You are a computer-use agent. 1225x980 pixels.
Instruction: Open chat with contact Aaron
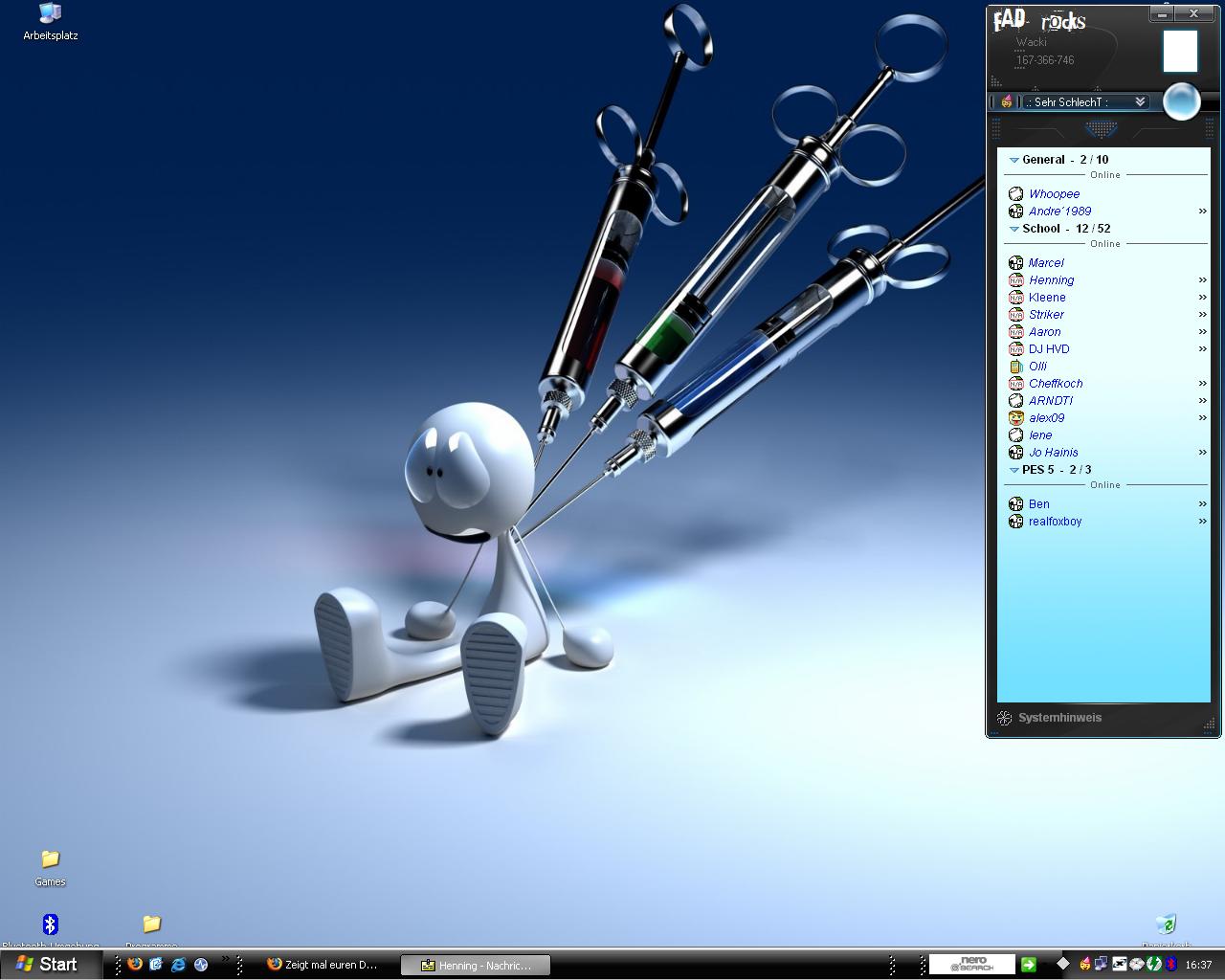click(x=1044, y=332)
